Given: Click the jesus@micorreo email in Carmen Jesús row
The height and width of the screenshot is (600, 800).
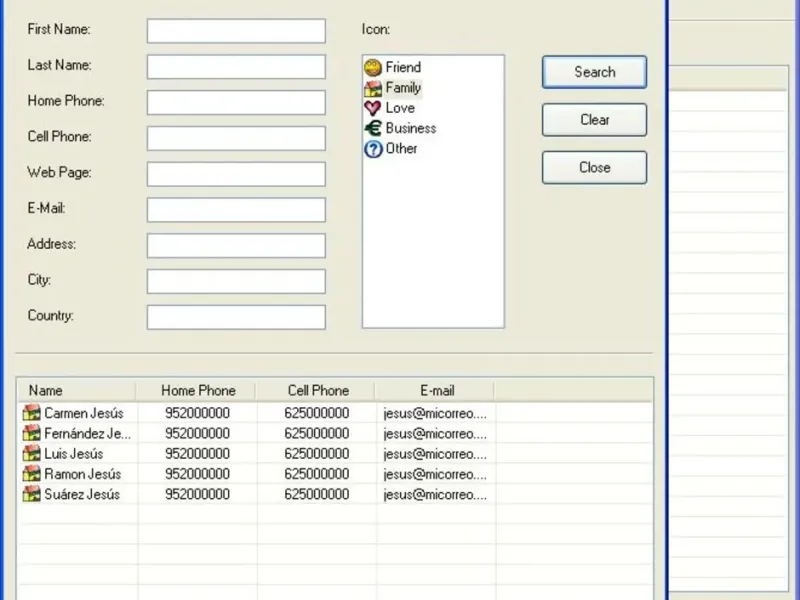Looking at the screenshot, I should [435, 413].
